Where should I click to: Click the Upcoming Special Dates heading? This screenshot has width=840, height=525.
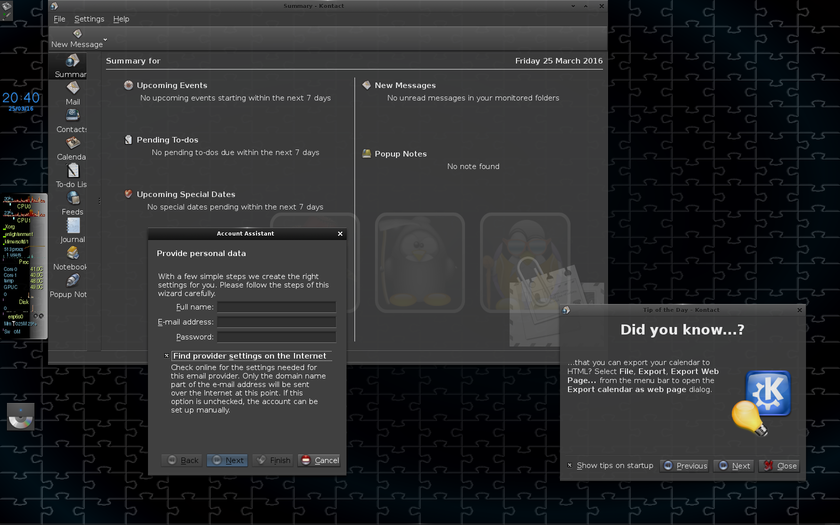pos(186,194)
